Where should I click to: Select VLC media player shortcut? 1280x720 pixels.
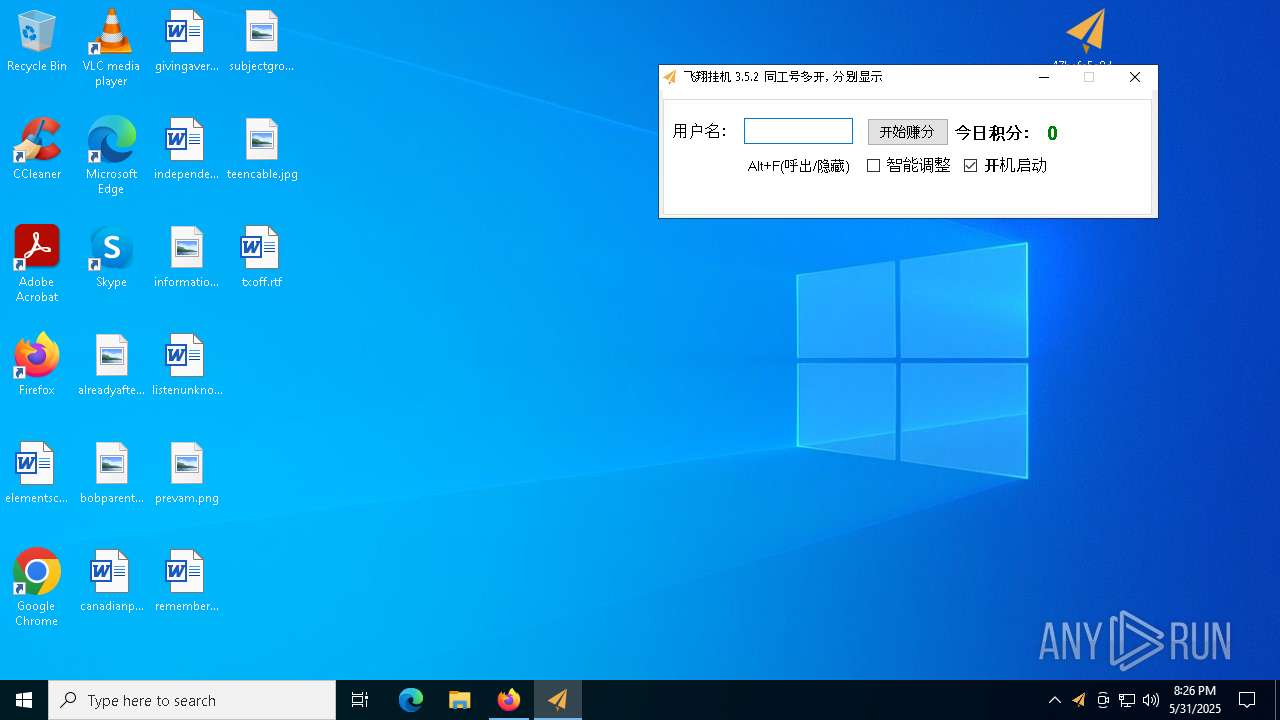click(x=111, y=48)
